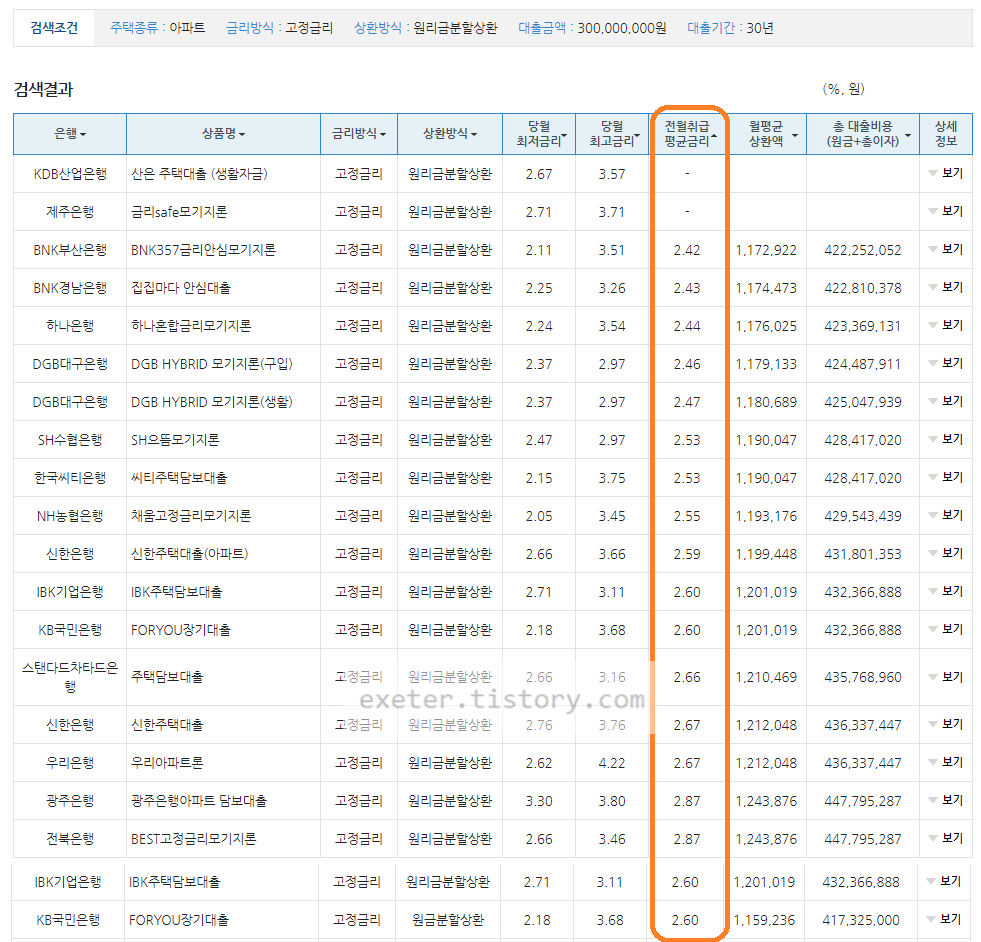Show 보기 for DGB HYBRID 모기지론(구입)
981x942 pixels.
point(946,363)
